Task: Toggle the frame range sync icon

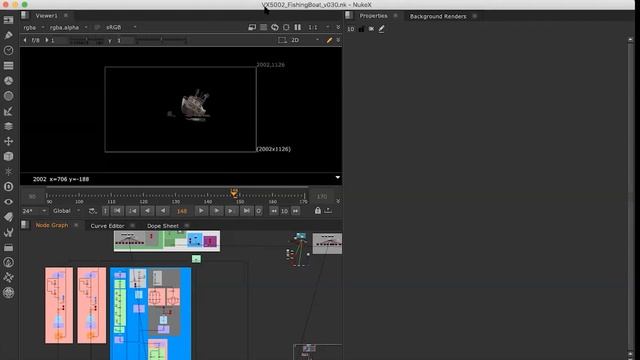Action: tap(328, 211)
